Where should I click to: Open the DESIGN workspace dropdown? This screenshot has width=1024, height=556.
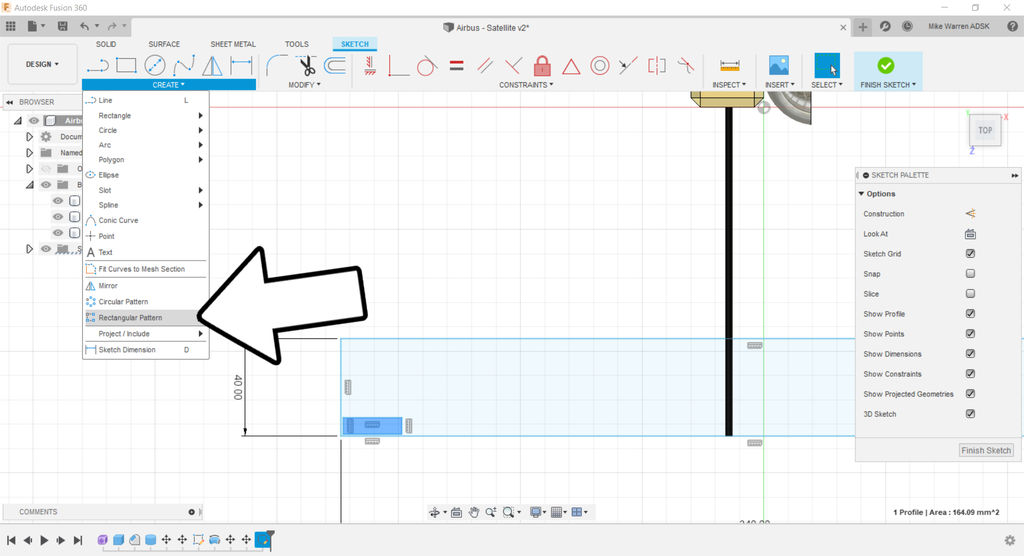[x=42, y=64]
